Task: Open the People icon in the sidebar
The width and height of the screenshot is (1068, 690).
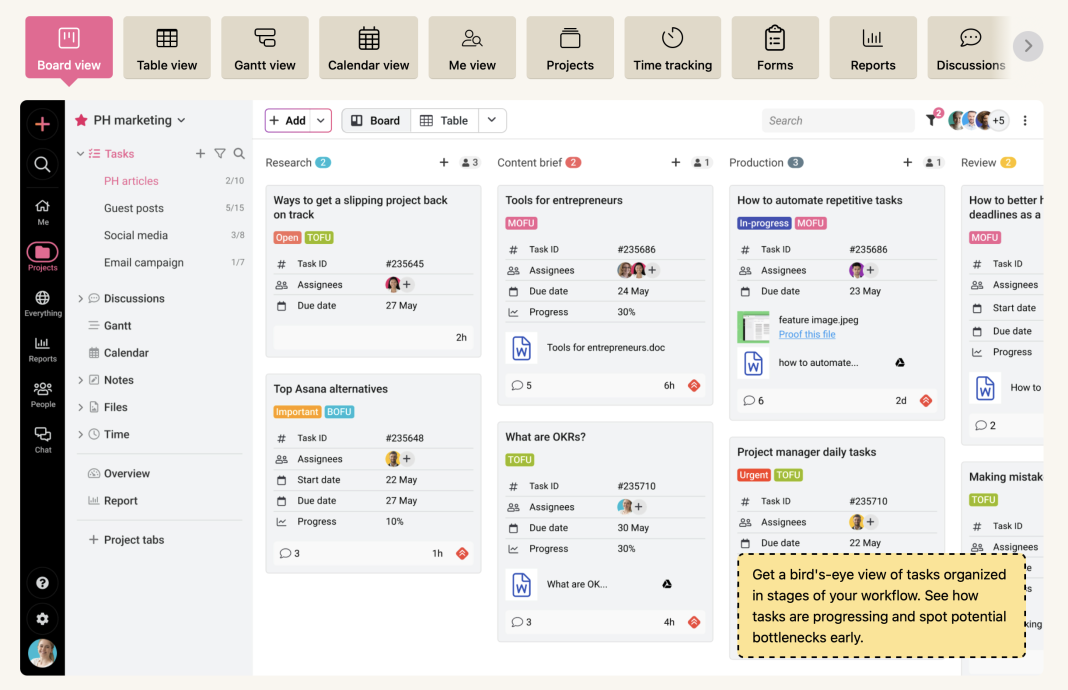Action: pos(42,390)
